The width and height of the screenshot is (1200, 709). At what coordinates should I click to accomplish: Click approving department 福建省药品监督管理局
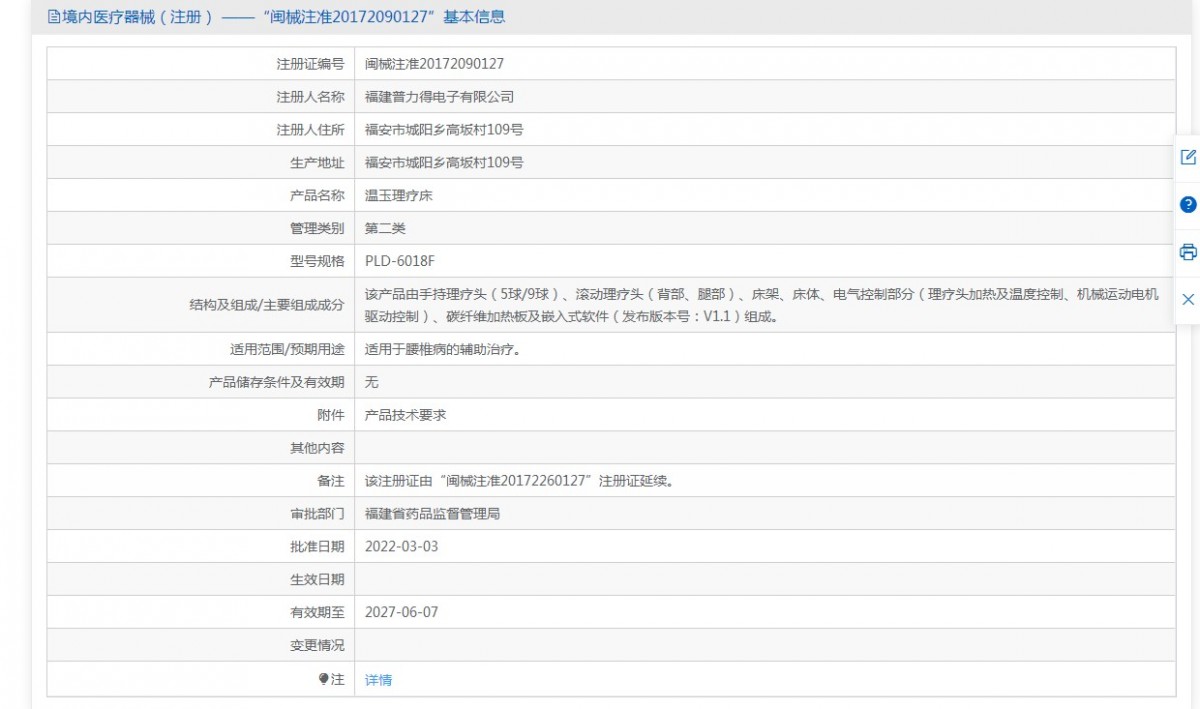pyautogui.click(x=432, y=514)
